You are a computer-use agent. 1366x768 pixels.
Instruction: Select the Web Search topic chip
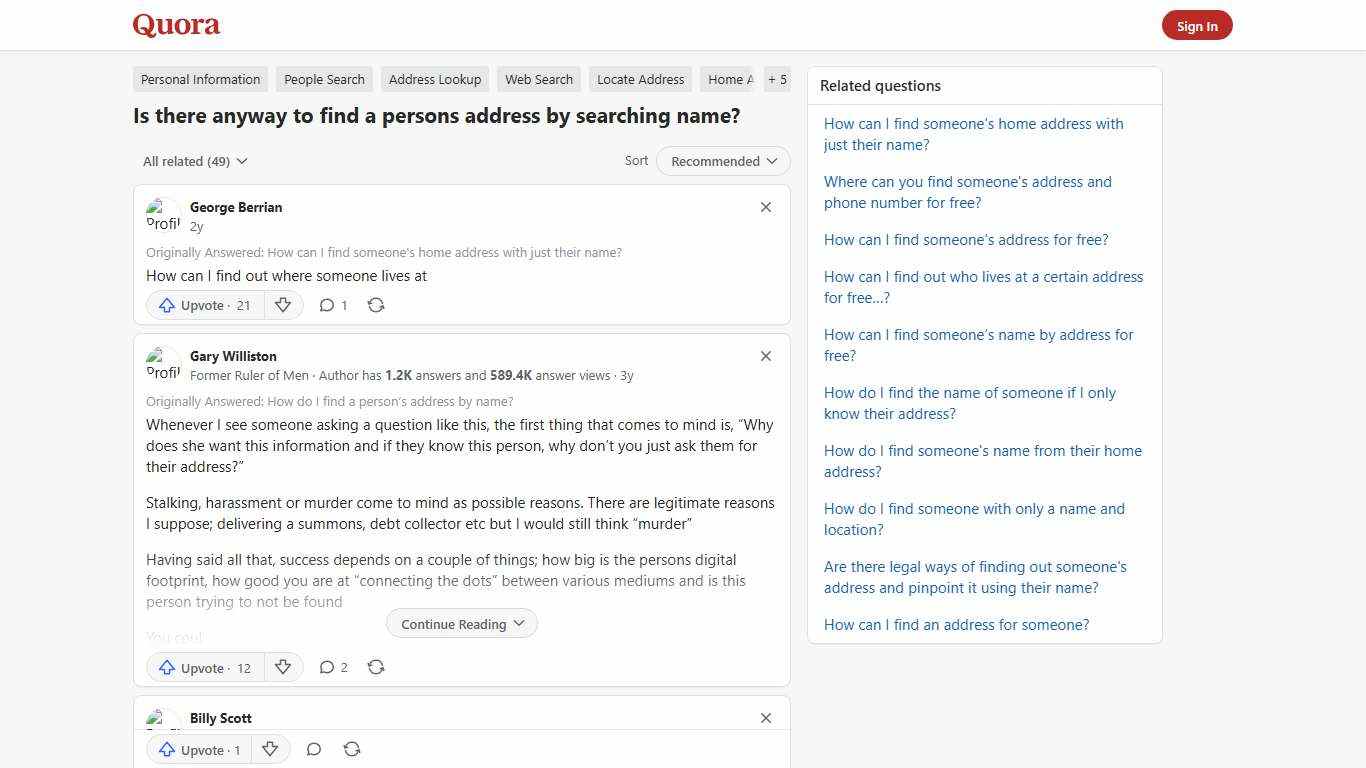pos(539,79)
